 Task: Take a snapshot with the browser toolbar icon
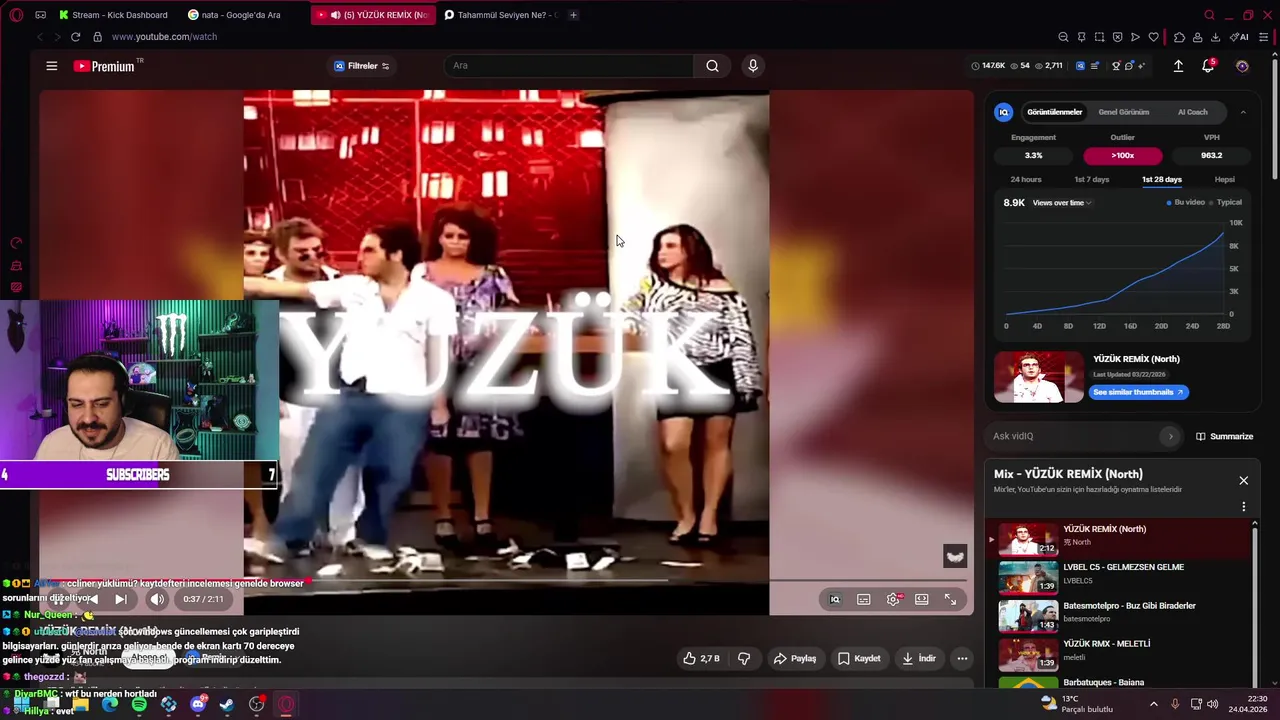tap(1099, 37)
